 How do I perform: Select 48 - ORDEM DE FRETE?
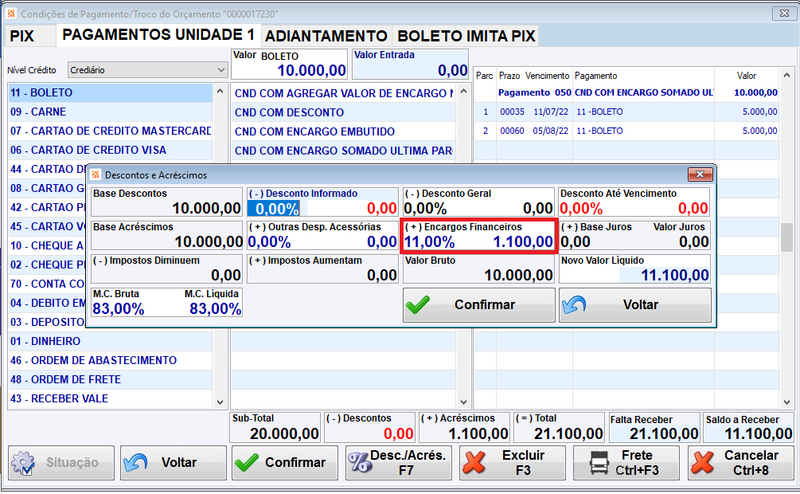[x=110, y=379]
